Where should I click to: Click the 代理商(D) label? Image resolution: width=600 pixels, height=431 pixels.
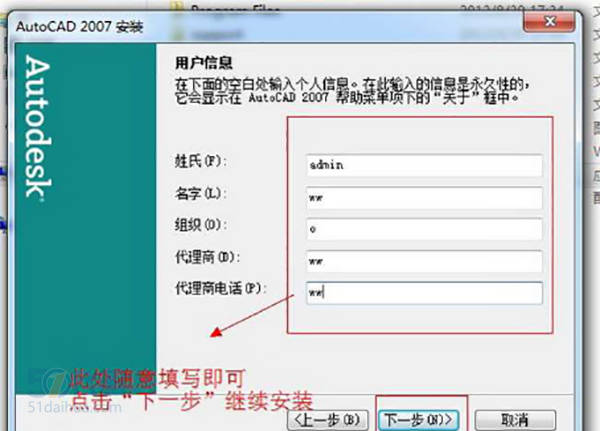pyautogui.click(x=207, y=257)
